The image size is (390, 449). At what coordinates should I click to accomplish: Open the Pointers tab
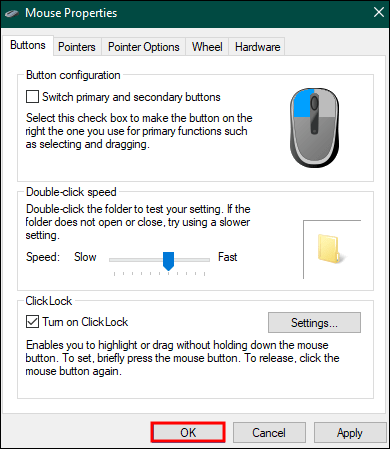[77, 47]
